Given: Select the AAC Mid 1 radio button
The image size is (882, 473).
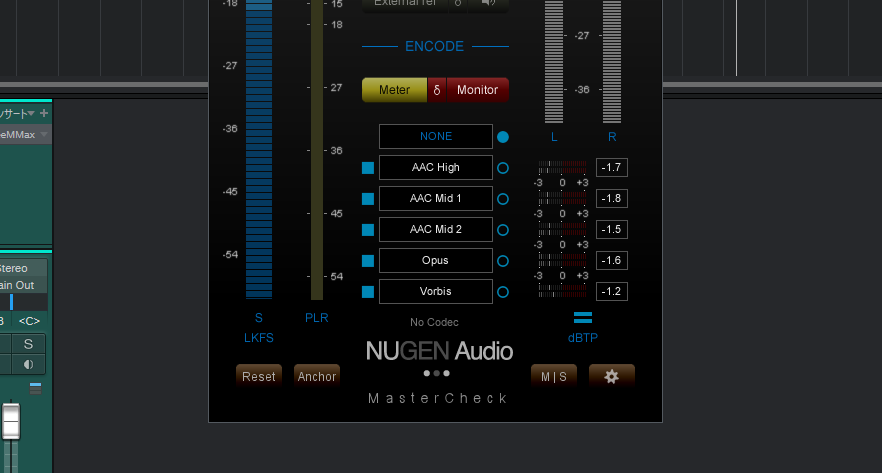Looking at the screenshot, I should click(503, 199).
